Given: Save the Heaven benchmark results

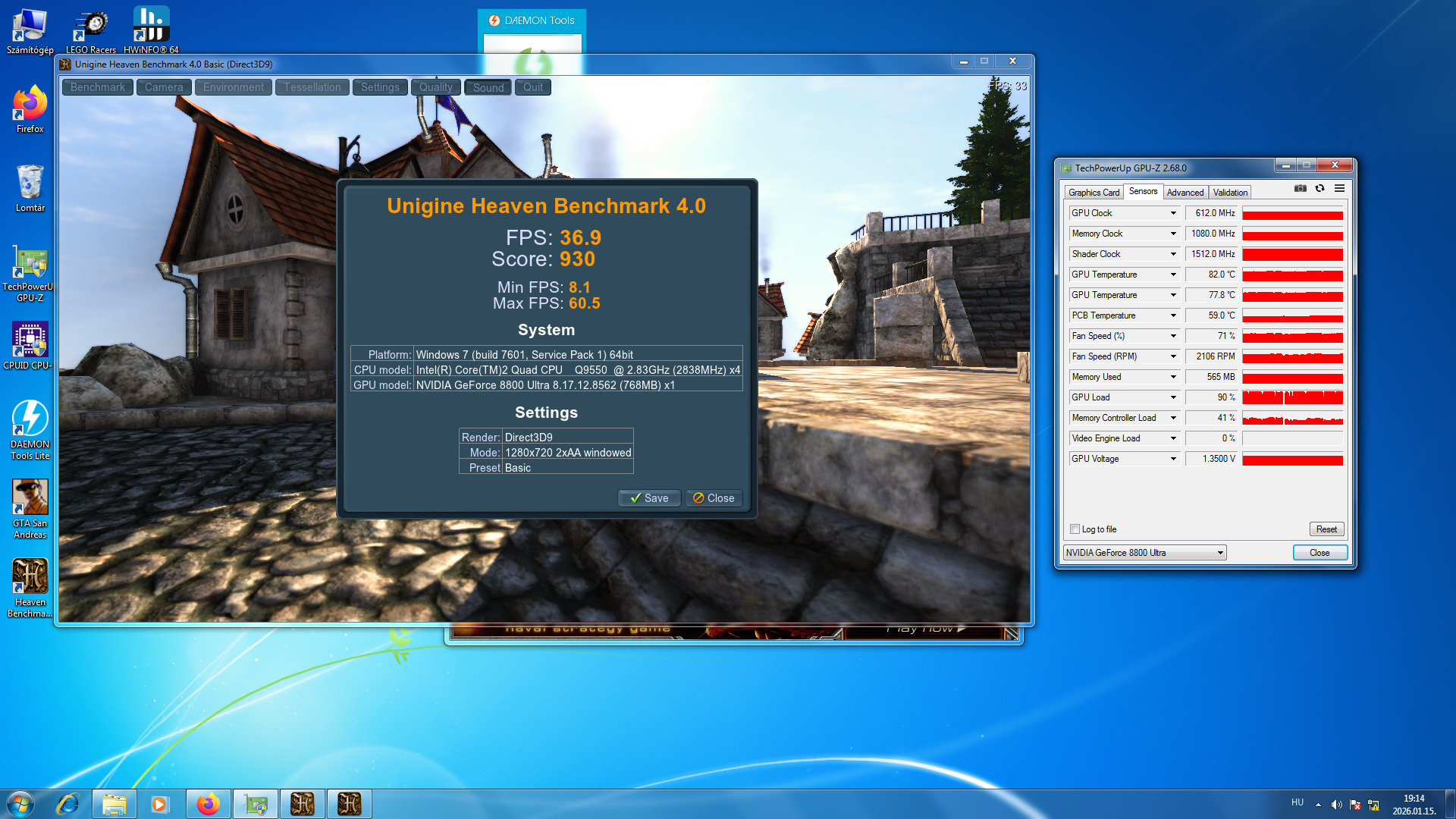Looking at the screenshot, I should point(649,498).
